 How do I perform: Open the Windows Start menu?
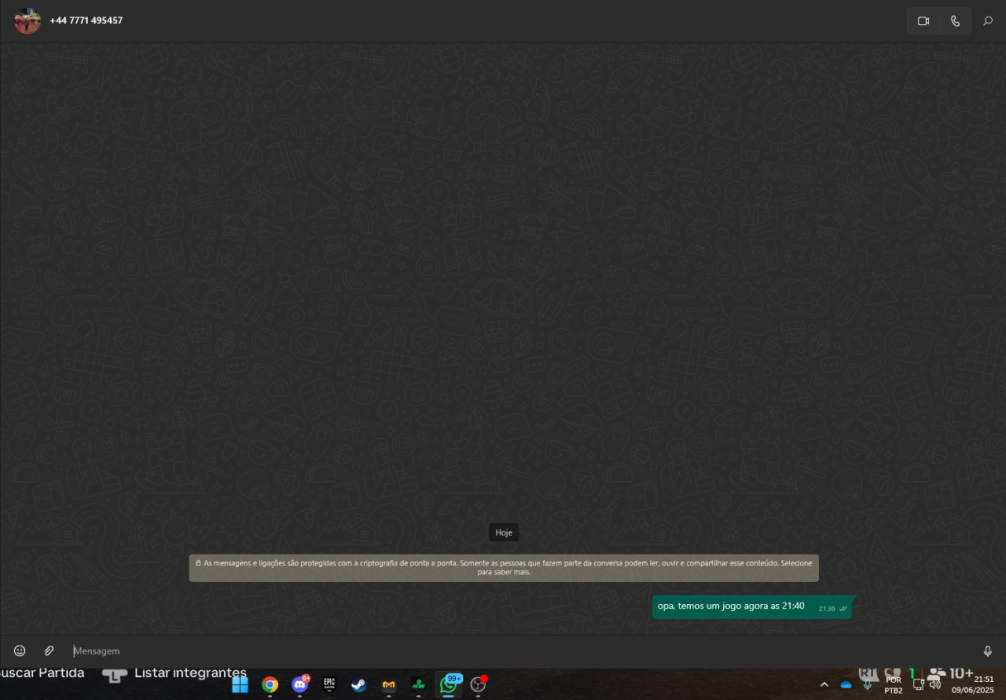click(x=240, y=685)
